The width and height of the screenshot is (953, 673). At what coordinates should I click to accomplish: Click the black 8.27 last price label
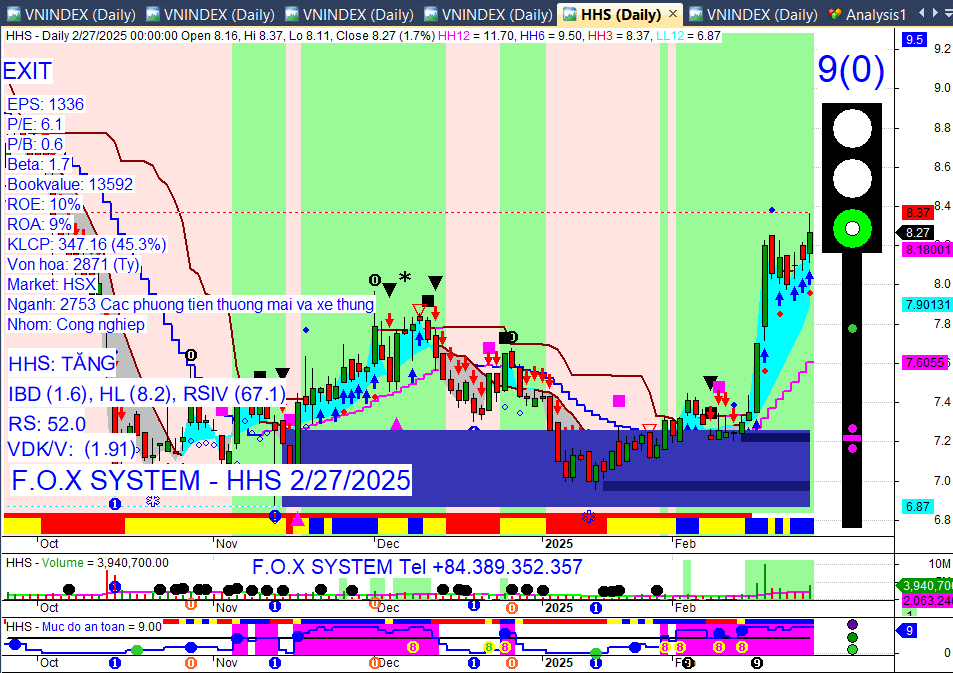pos(917,232)
